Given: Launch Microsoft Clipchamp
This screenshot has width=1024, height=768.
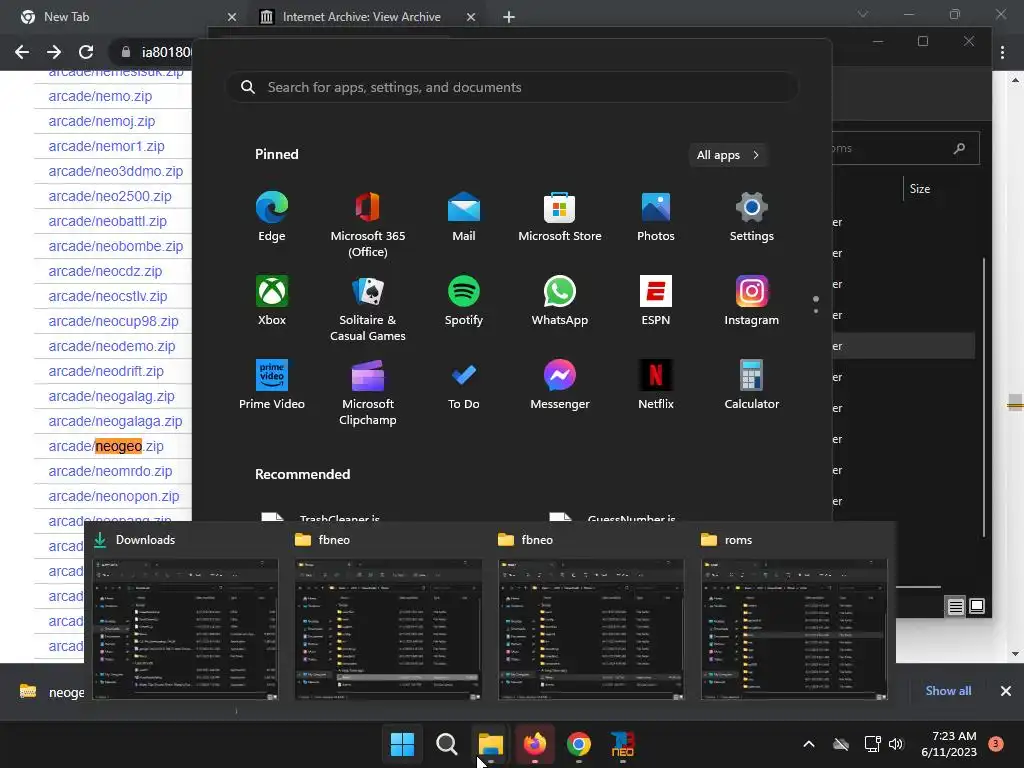Looking at the screenshot, I should [x=368, y=392].
